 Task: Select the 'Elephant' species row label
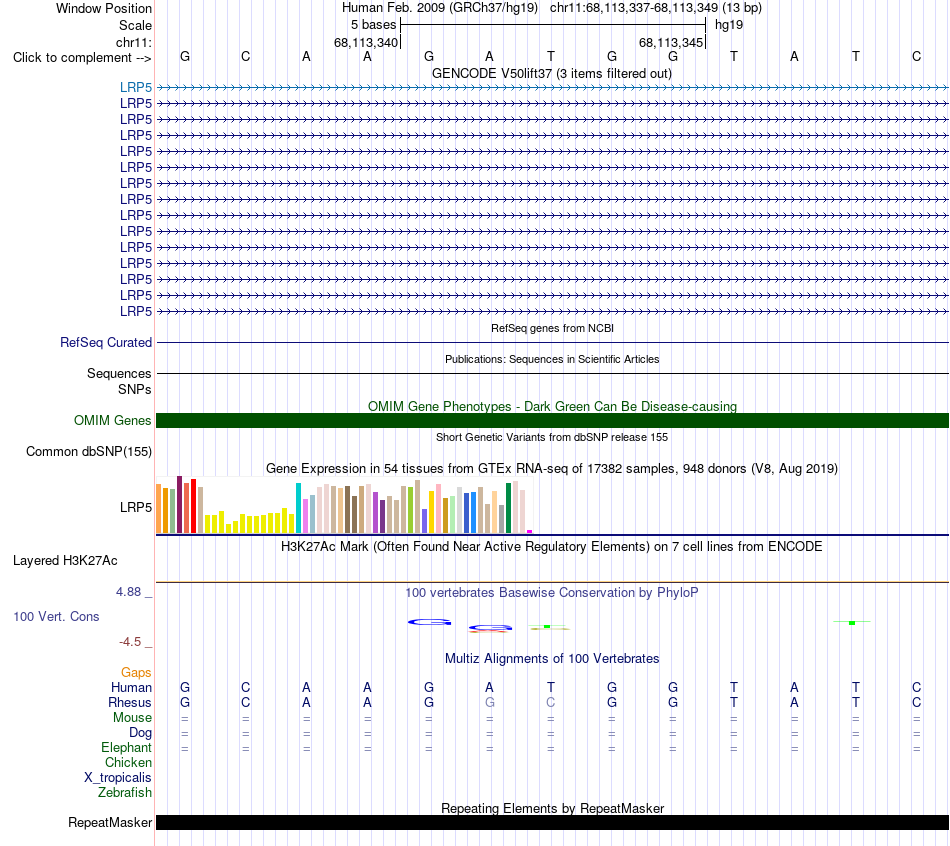126,747
